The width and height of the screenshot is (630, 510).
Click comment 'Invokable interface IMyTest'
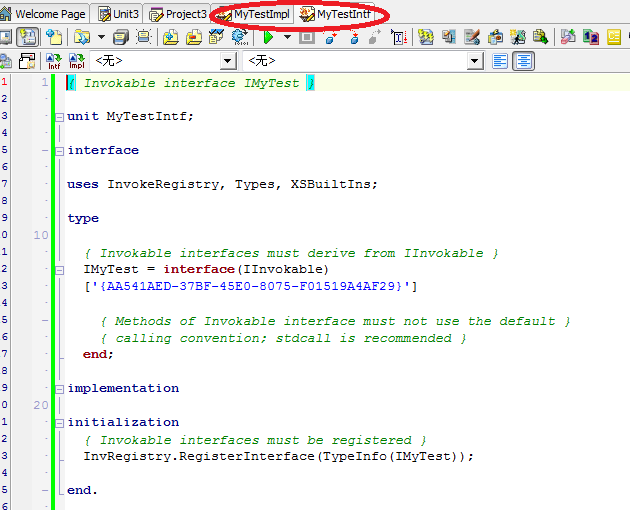click(x=191, y=83)
